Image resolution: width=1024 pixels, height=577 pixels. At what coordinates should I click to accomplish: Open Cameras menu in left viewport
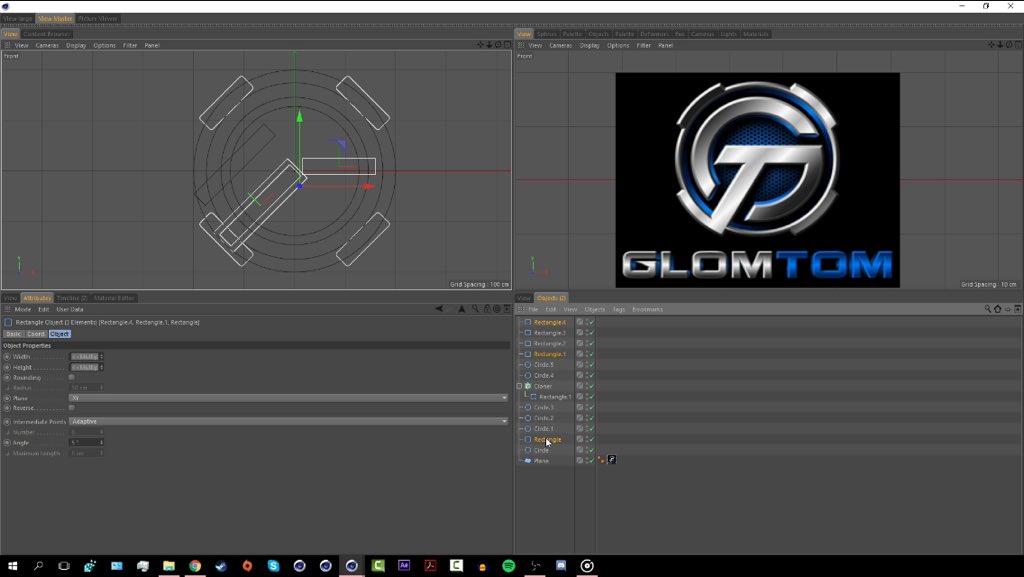pos(47,46)
